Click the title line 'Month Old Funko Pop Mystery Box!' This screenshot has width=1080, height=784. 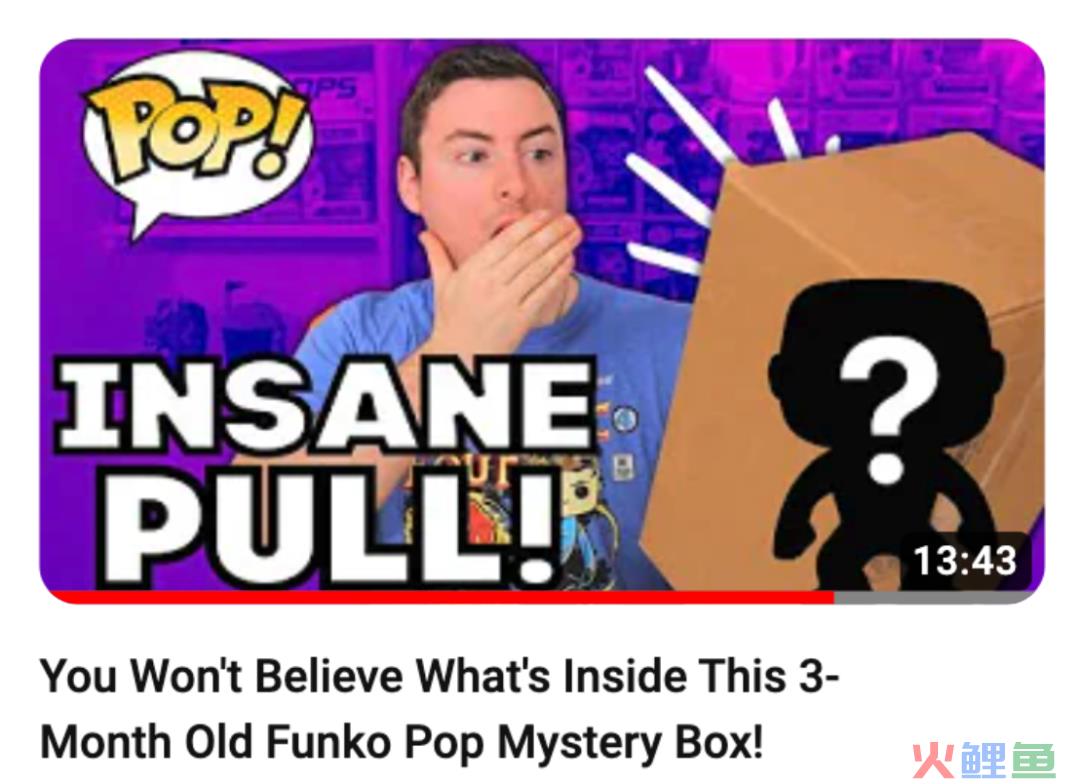click(x=402, y=743)
